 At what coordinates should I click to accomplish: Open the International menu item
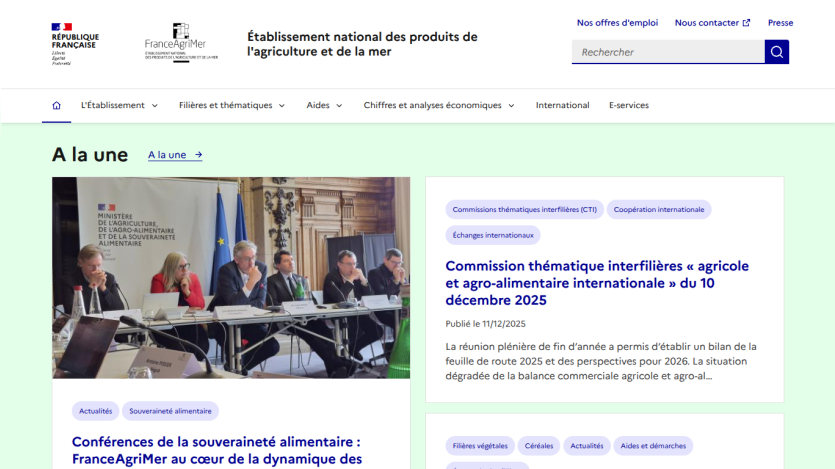(x=562, y=105)
